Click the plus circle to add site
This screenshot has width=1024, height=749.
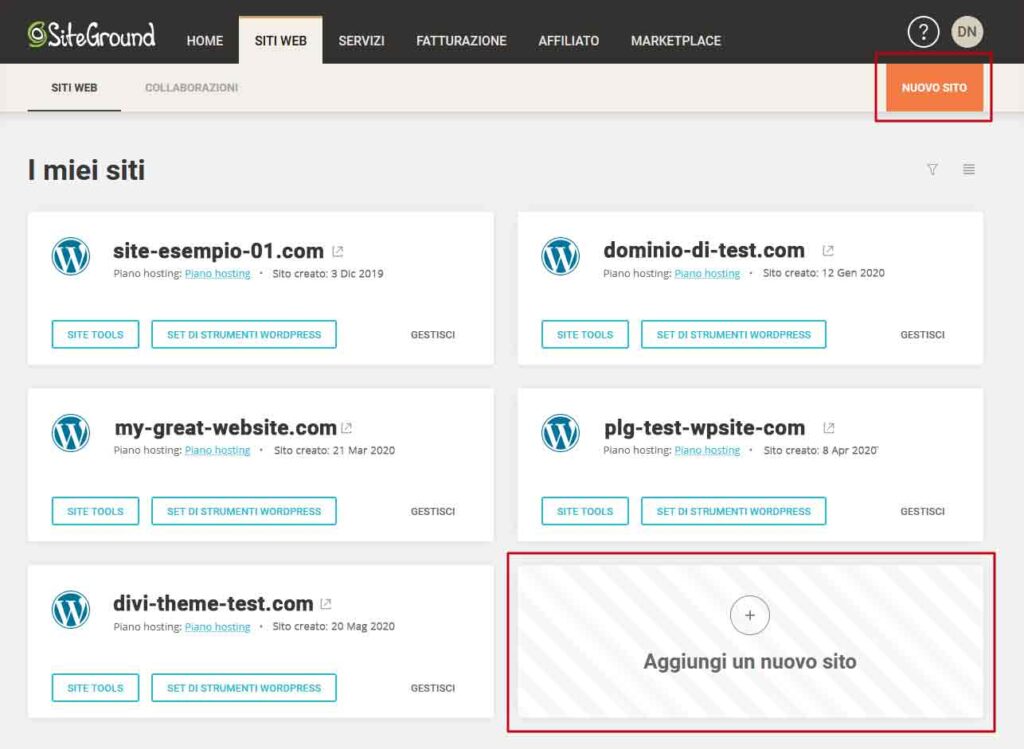click(x=750, y=615)
